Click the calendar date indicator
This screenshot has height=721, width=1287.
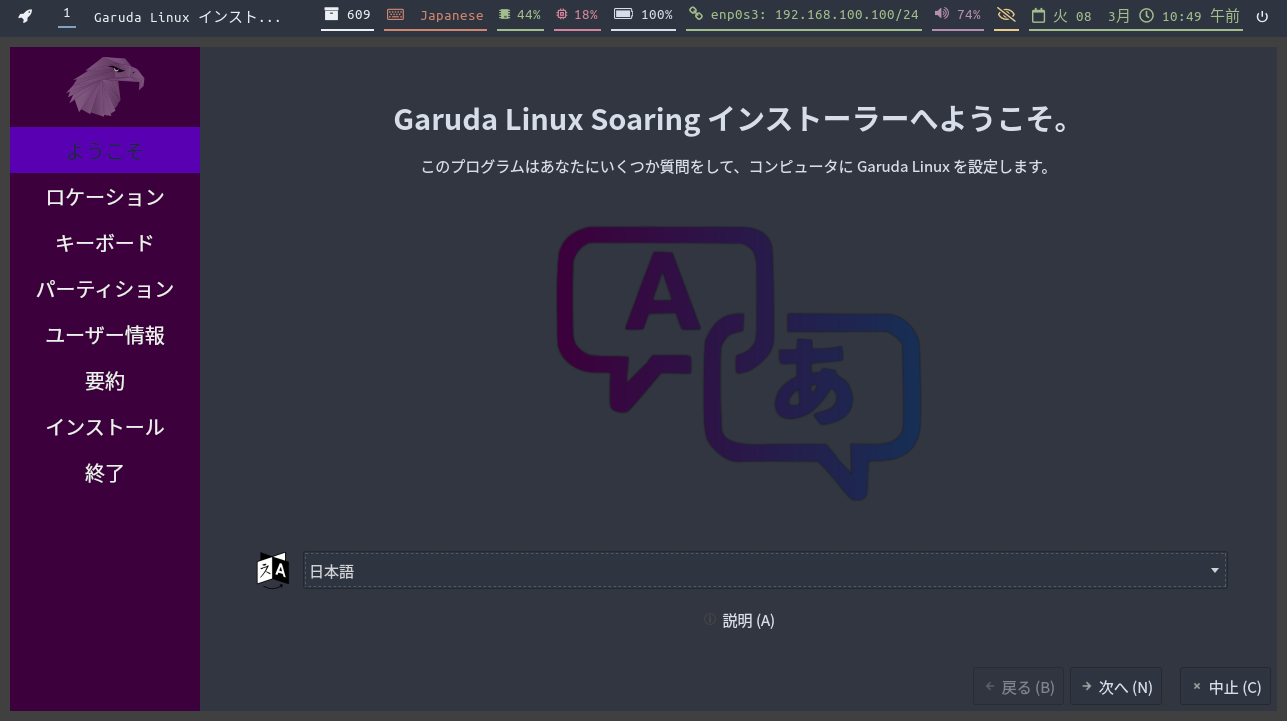(1080, 15)
